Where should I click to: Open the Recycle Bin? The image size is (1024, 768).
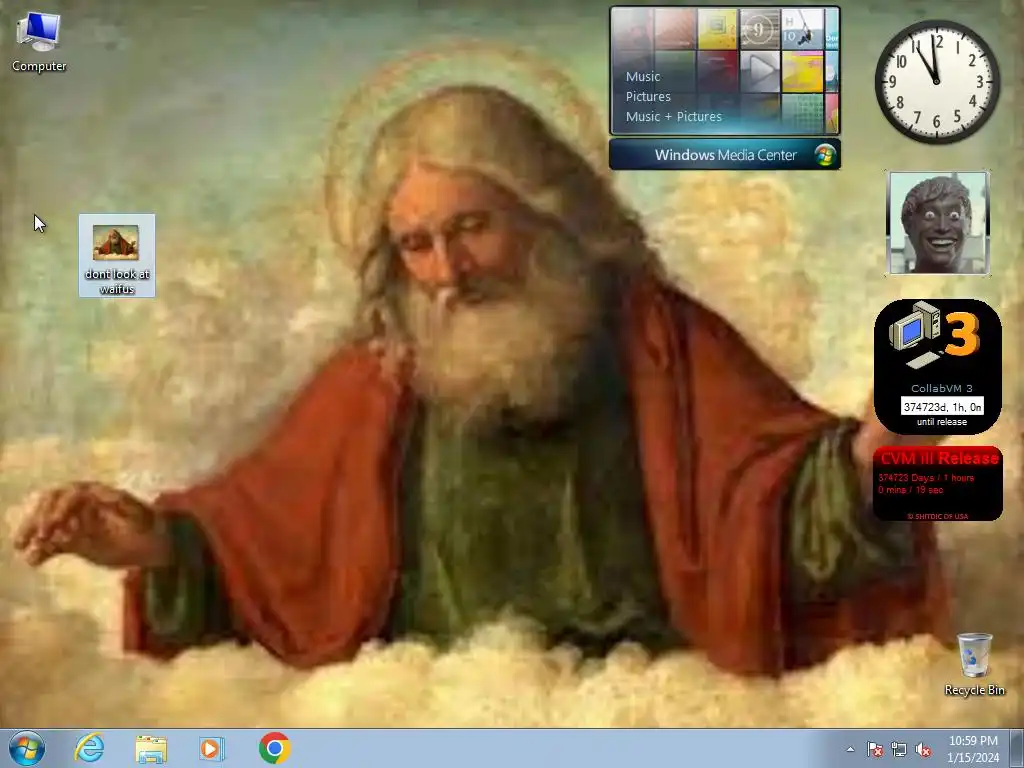tap(974, 664)
